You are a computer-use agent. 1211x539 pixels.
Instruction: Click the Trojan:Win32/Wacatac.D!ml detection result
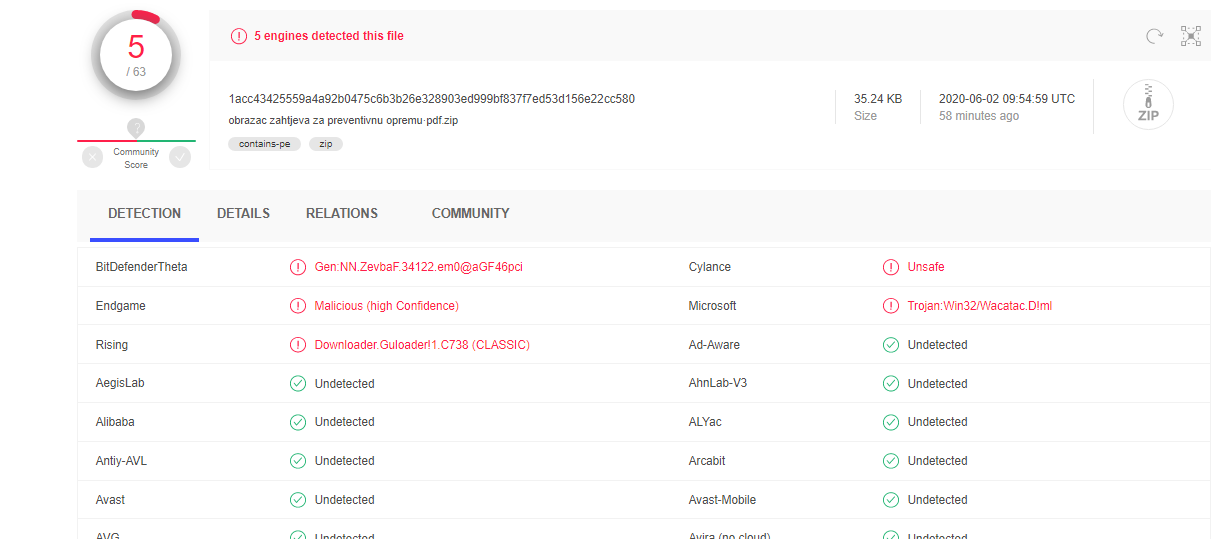[979, 306]
